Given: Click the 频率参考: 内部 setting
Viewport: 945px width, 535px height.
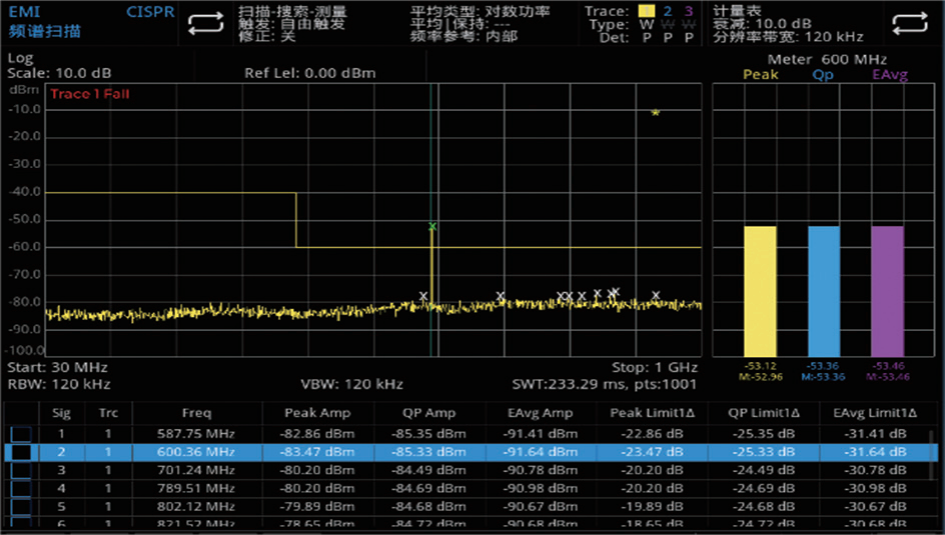Looking at the screenshot, I should [464, 37].
